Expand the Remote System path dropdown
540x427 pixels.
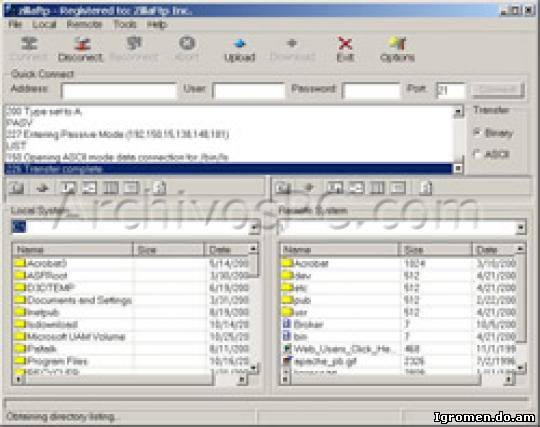pyautogui.click(x=520, y=227)
